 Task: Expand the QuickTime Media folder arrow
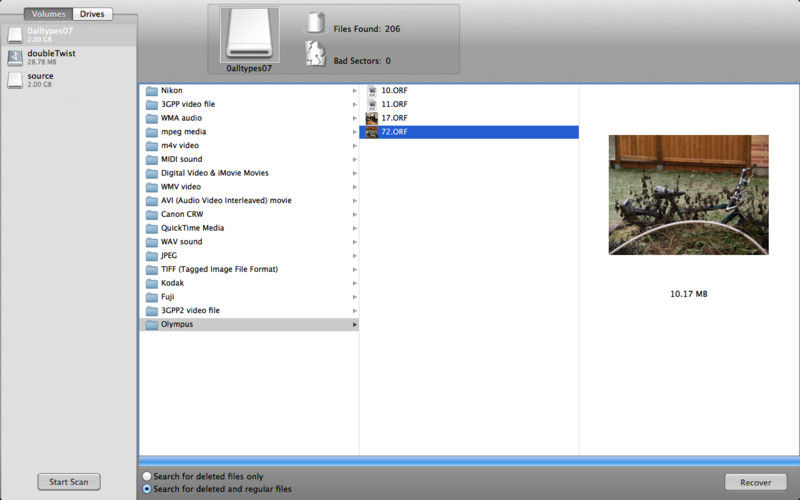tap(354, 228)
